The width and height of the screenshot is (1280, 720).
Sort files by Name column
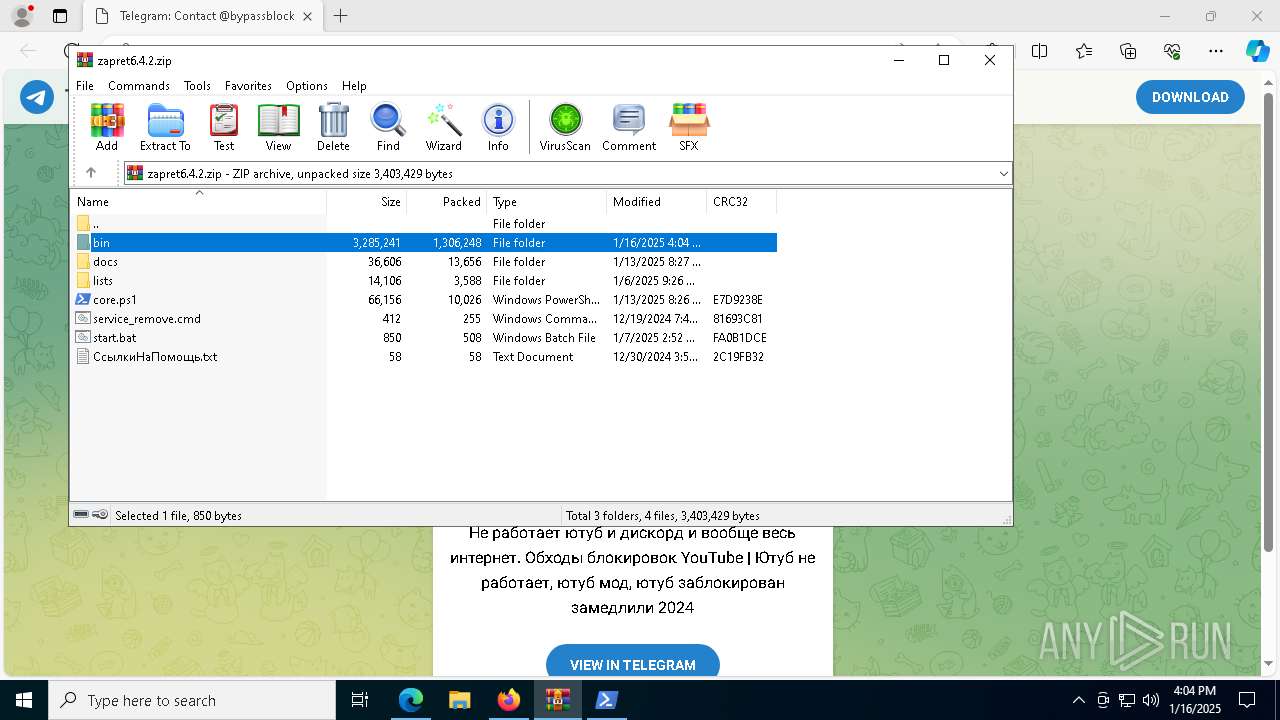(x=198, y=202)
